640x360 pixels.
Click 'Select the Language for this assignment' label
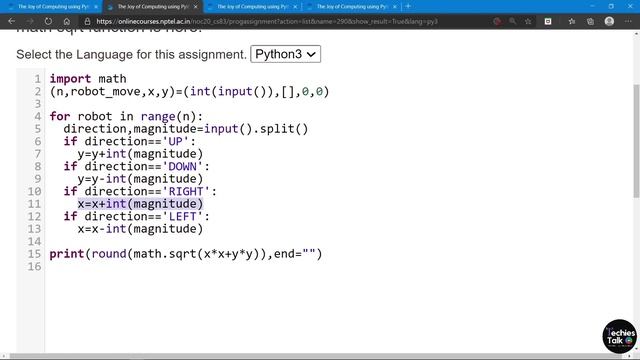click(x=131, y=54)
